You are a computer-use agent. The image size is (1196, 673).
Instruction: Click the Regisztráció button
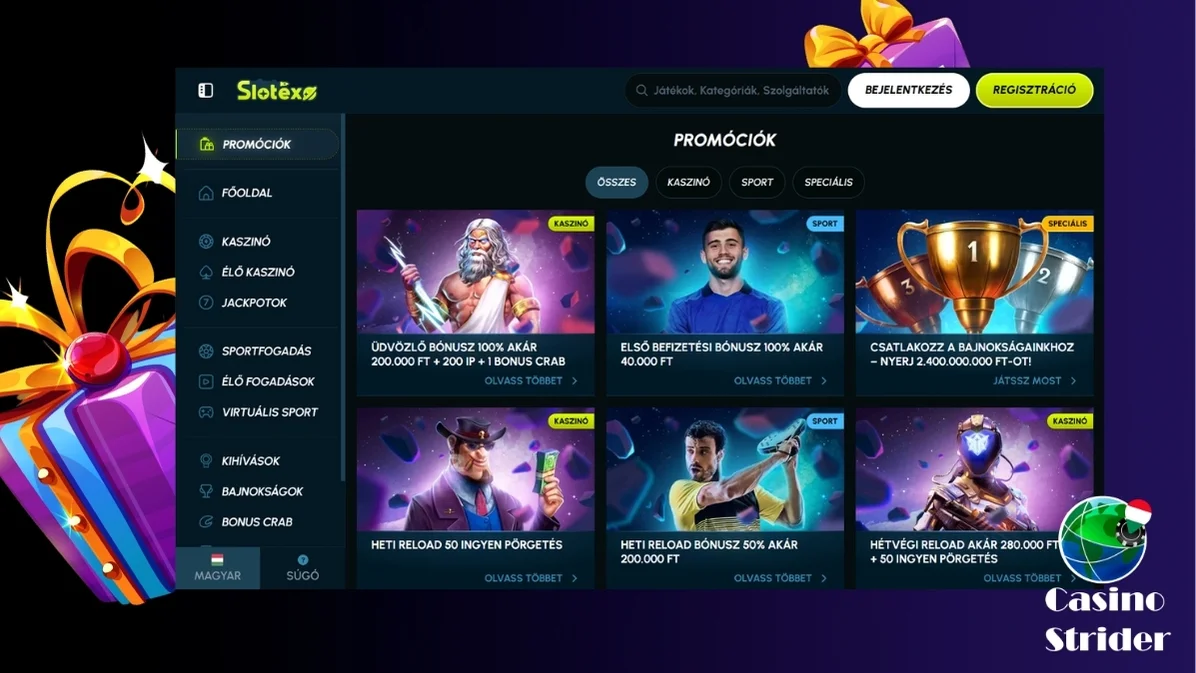(x=1034, y=90)
